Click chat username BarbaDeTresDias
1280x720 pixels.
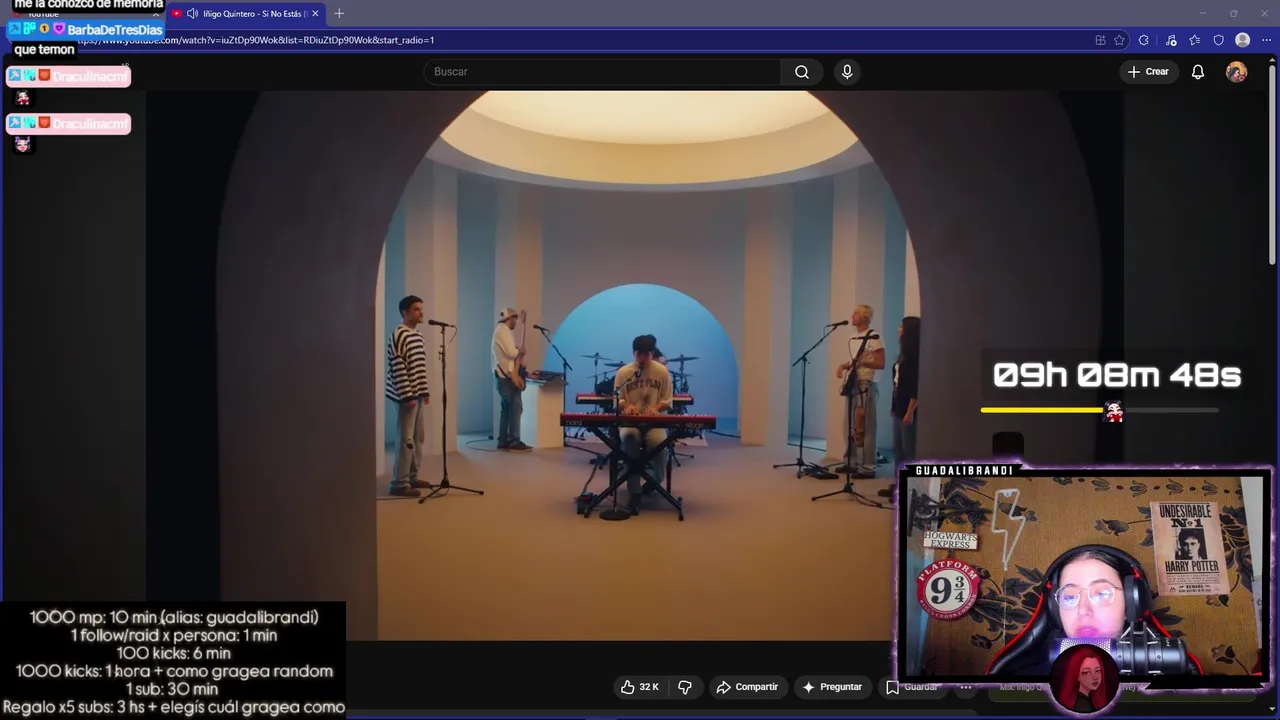coord(114,30)
